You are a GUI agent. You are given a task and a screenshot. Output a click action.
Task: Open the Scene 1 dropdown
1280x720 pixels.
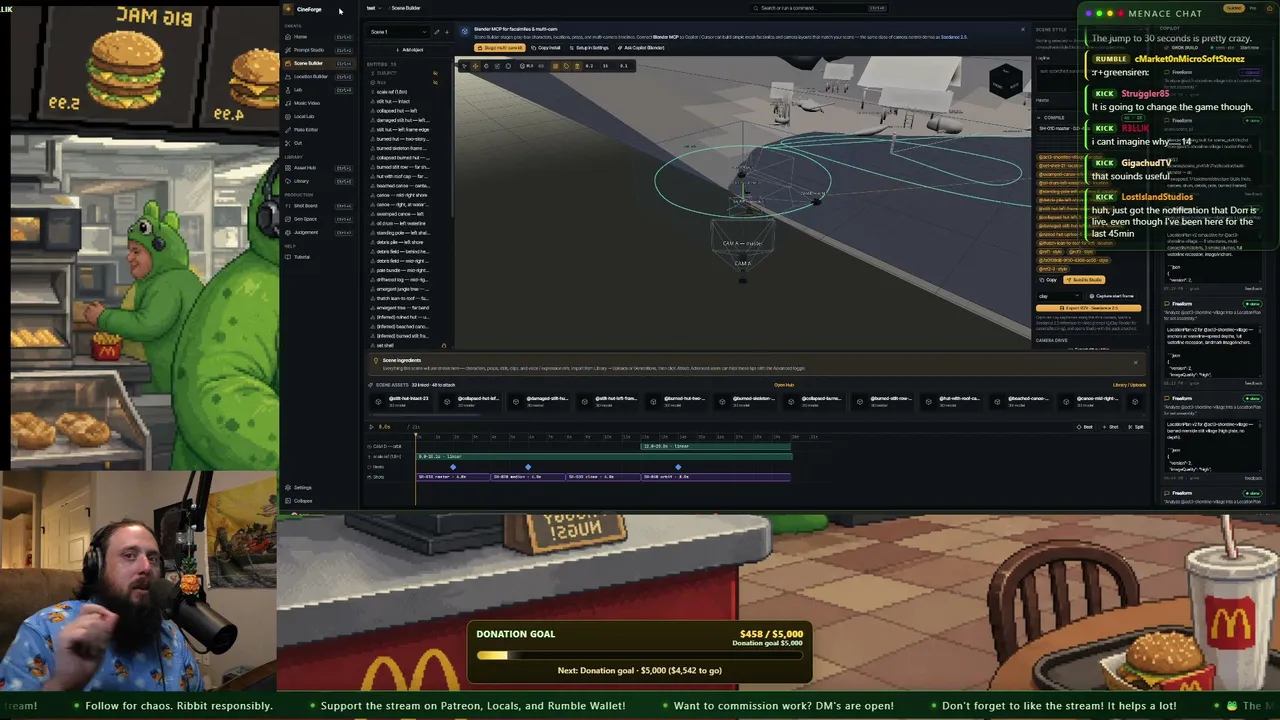tap(398, 32)
